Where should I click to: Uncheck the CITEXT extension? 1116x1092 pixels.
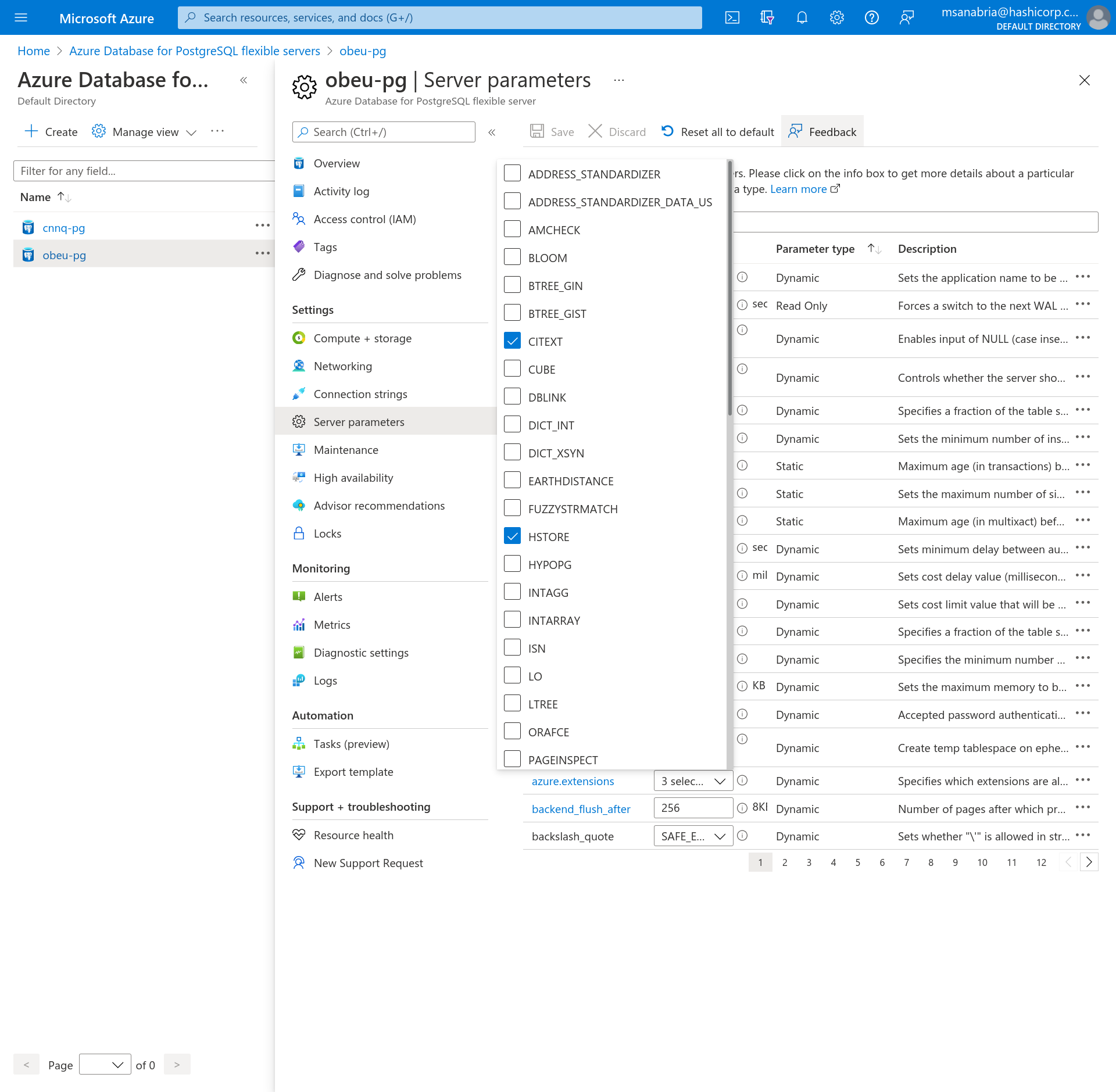point(512,341)
